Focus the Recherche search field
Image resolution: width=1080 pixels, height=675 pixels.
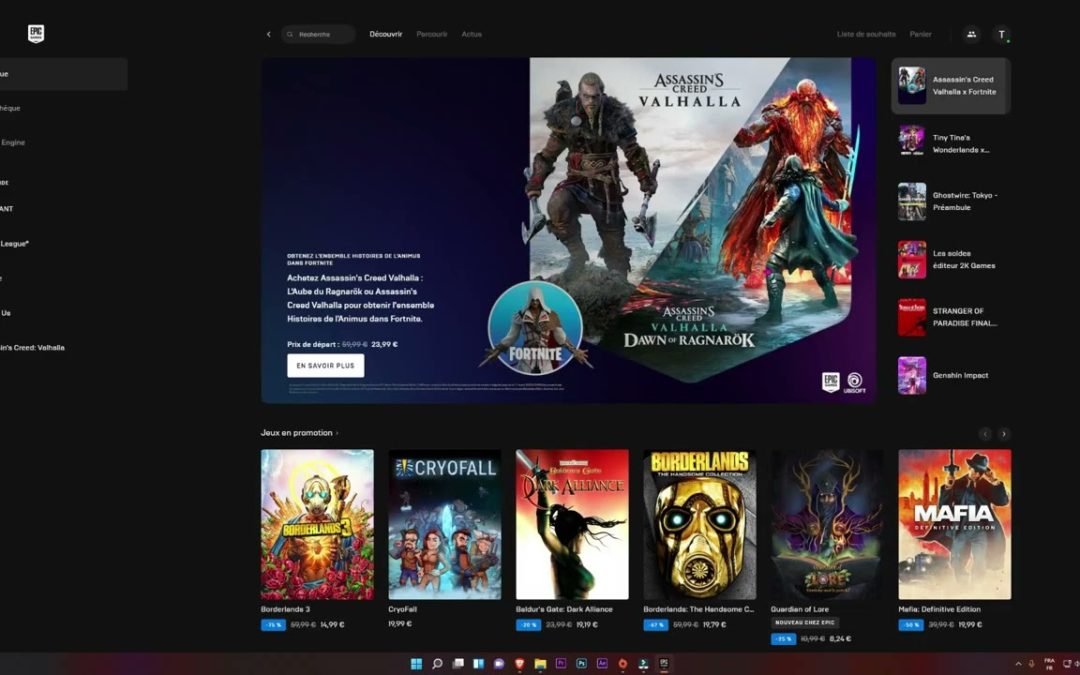(x=318, y=34)
